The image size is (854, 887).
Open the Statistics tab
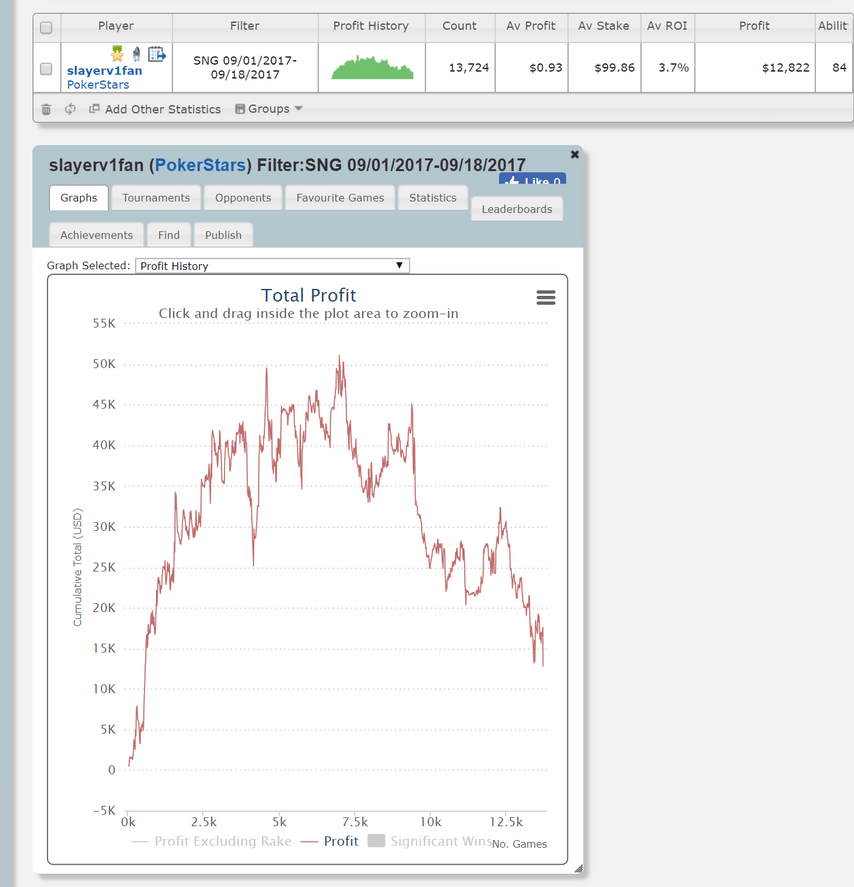(433, 198)
